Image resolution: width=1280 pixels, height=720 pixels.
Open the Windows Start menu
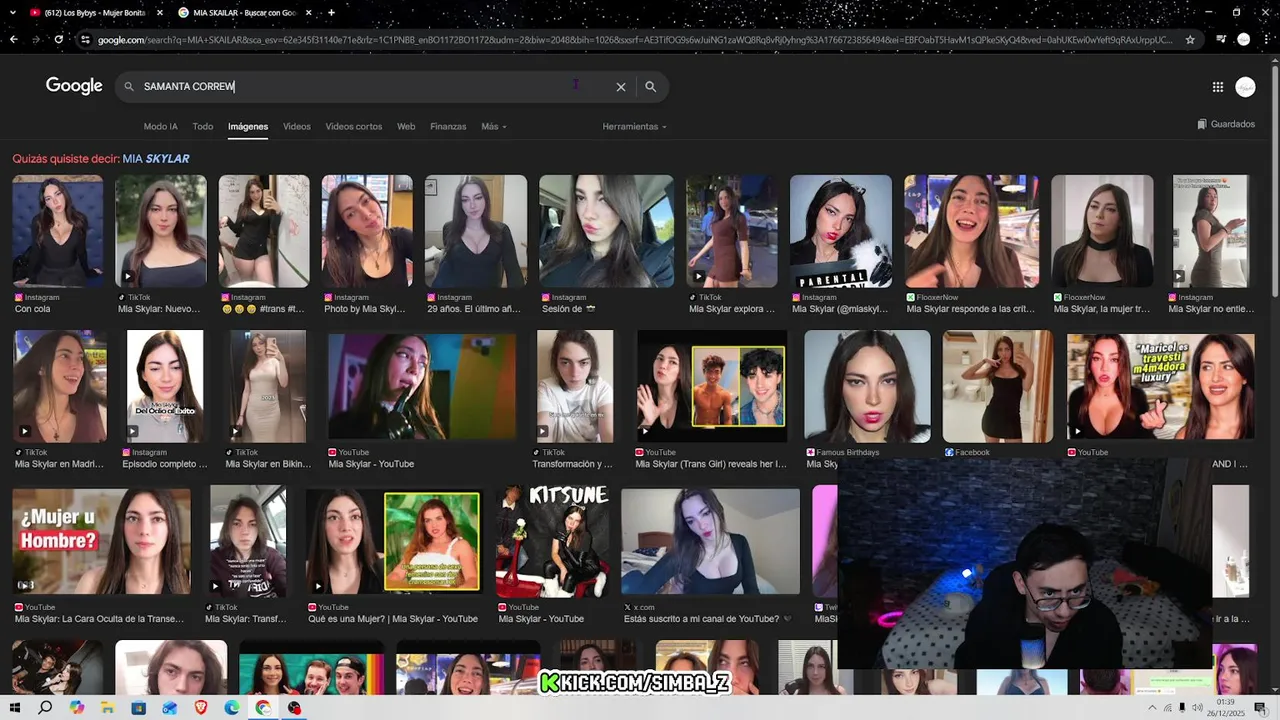(x=14, y=708)
